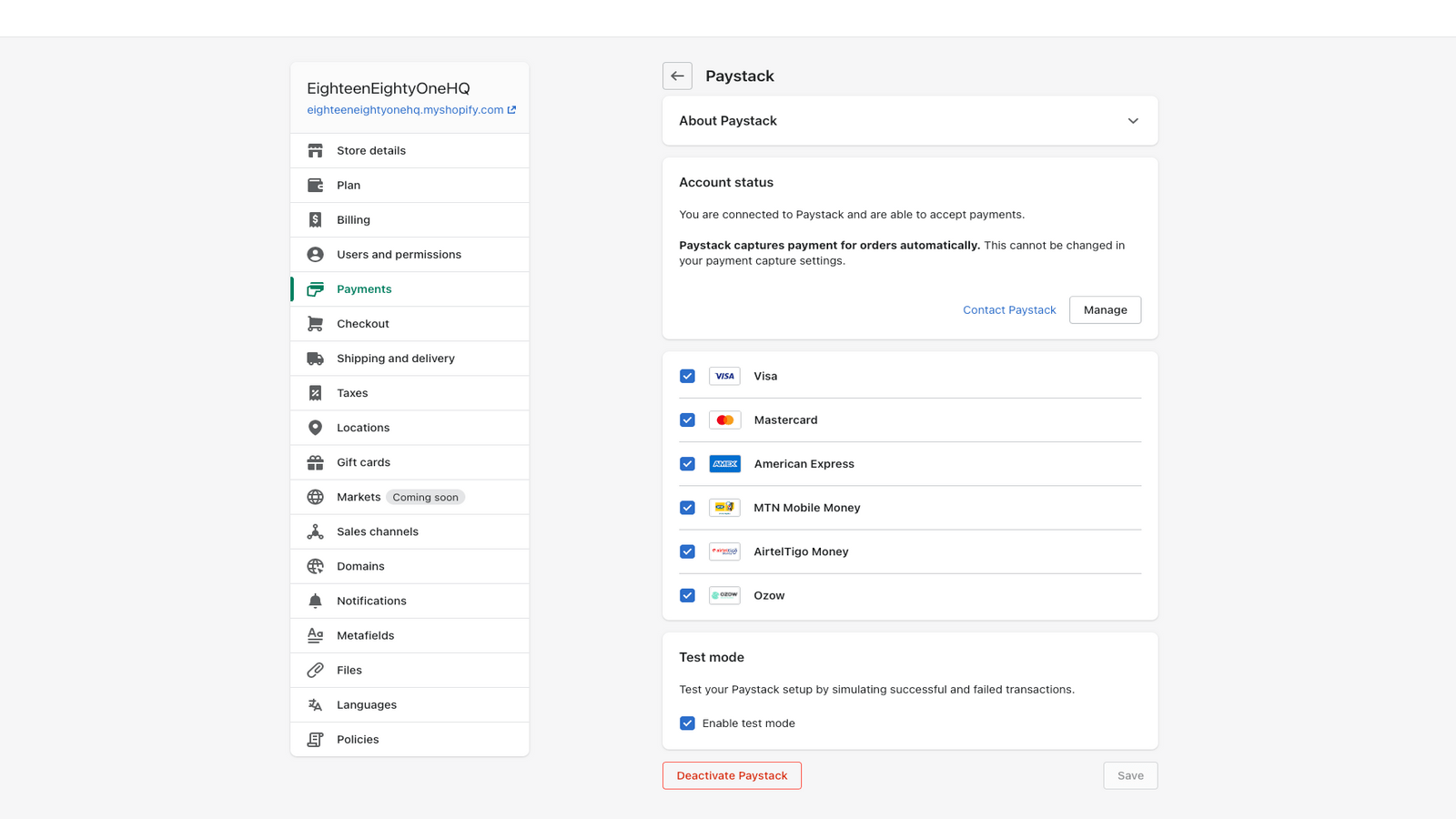Open Billing settings

[409, 219]
